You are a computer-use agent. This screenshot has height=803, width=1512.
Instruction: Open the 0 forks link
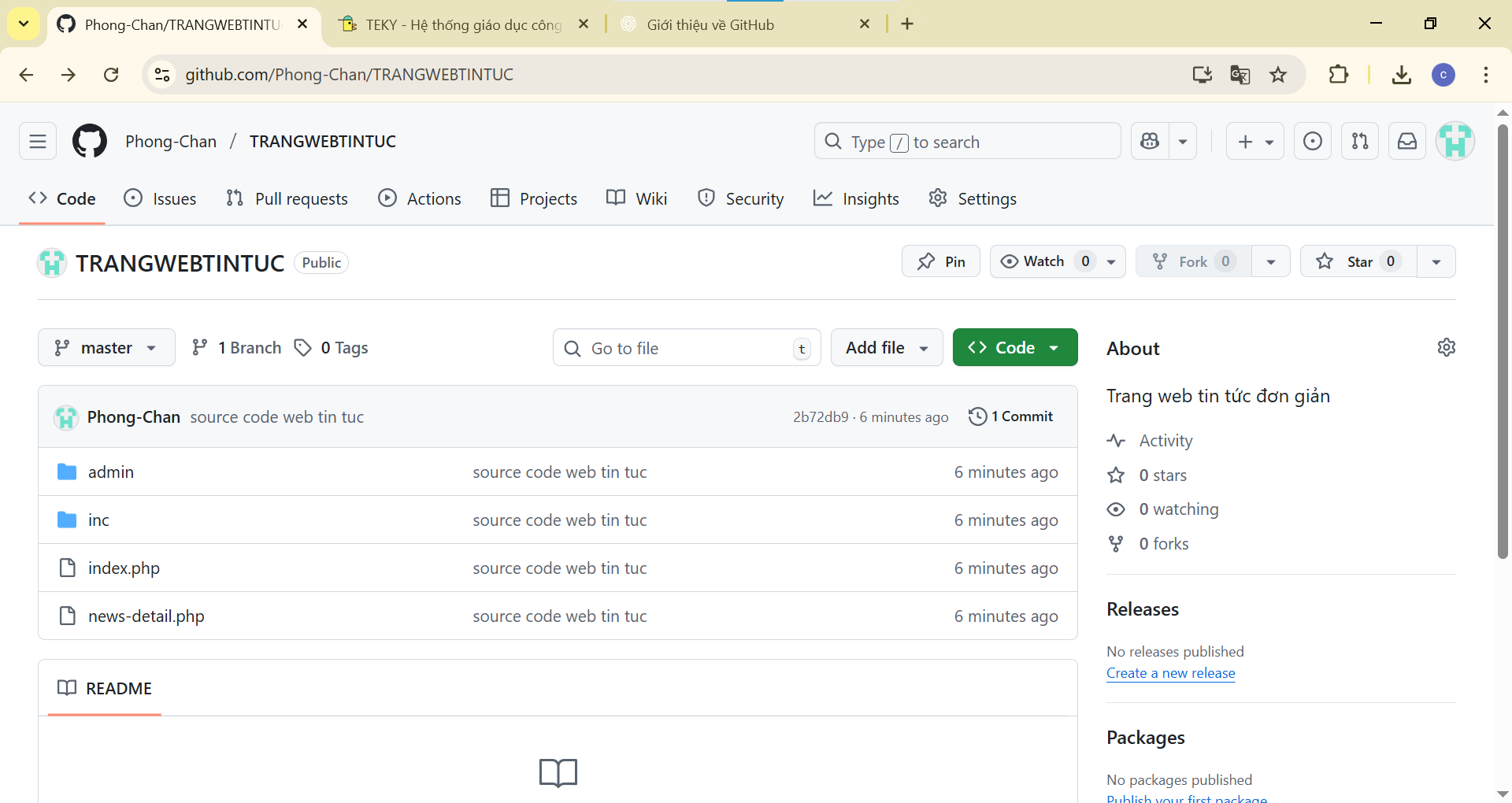(1148, 544)
